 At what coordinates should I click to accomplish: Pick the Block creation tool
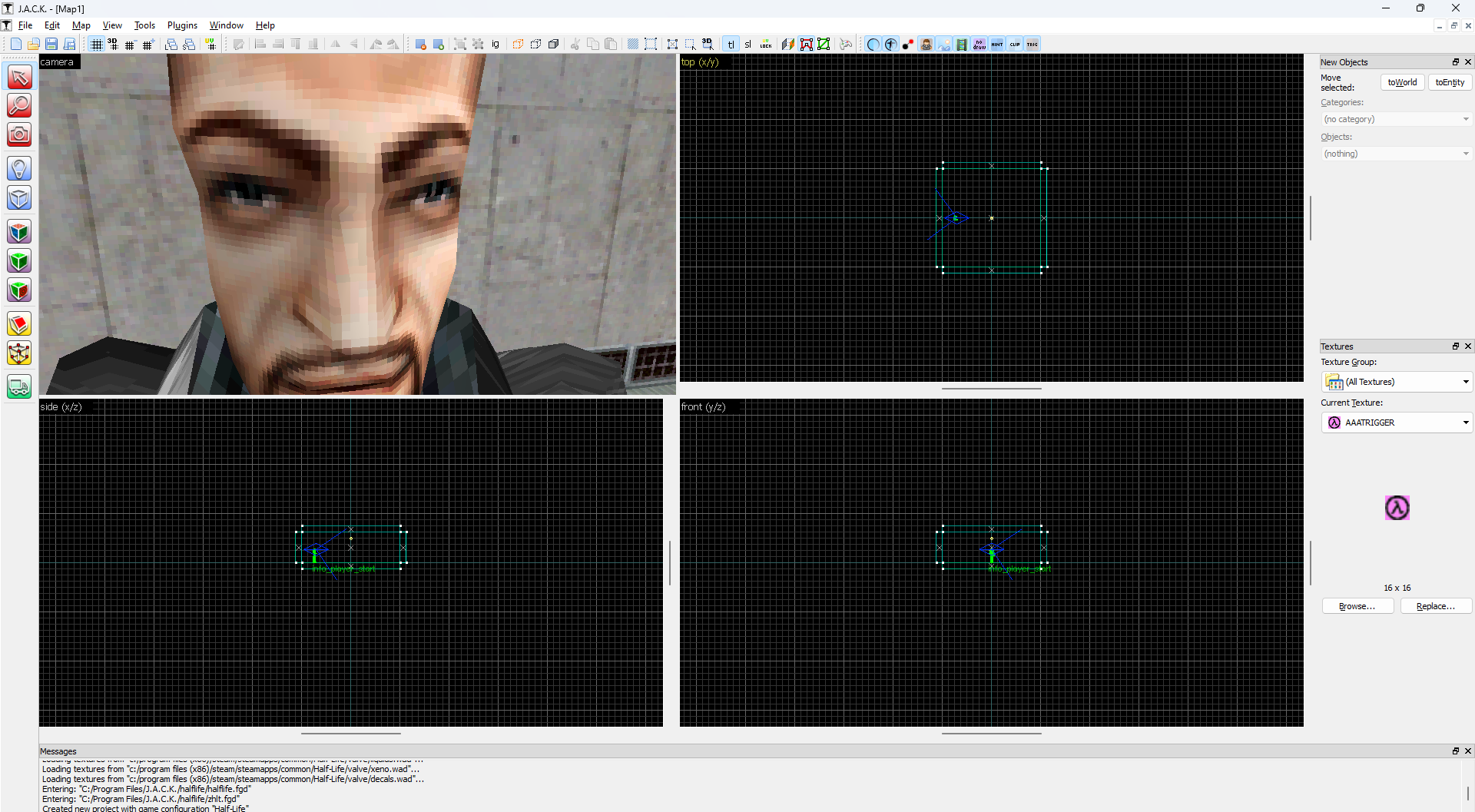pos(19,197)
